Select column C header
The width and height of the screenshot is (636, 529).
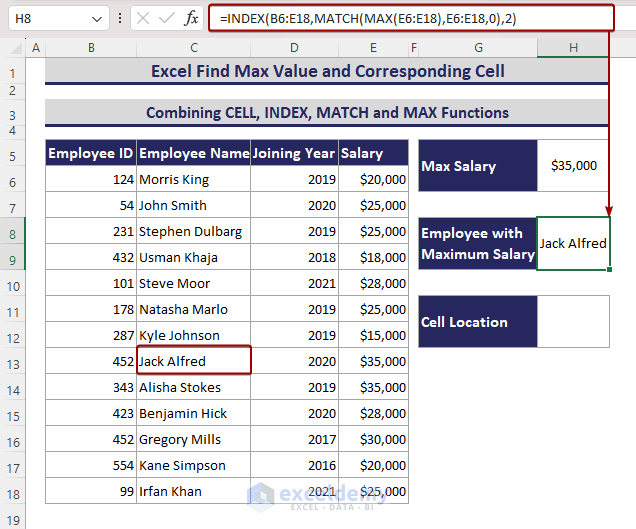click(x=194, y=48)
